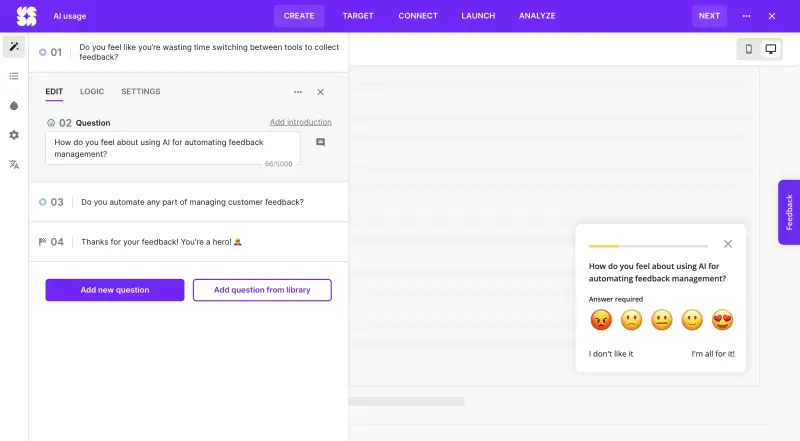The image size is (800, 441).
Task: Go to the LAUNCH tab
Action: (x=478, y=16)
